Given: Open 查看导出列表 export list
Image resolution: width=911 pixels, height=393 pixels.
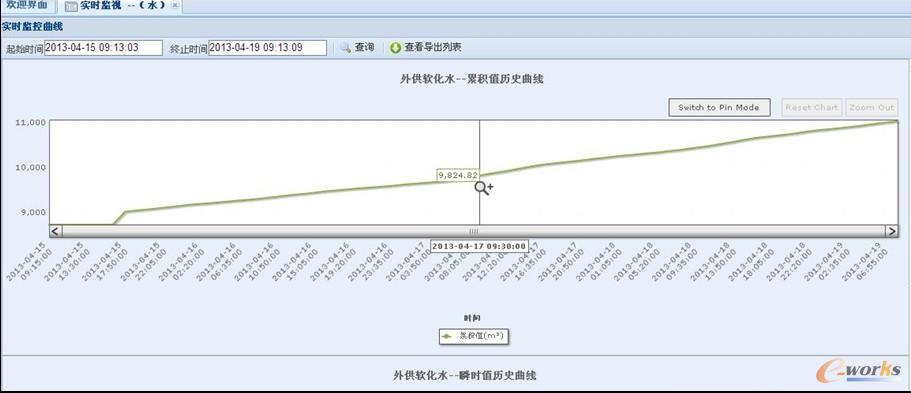Looking at the screenshot, I should point(426,48).
